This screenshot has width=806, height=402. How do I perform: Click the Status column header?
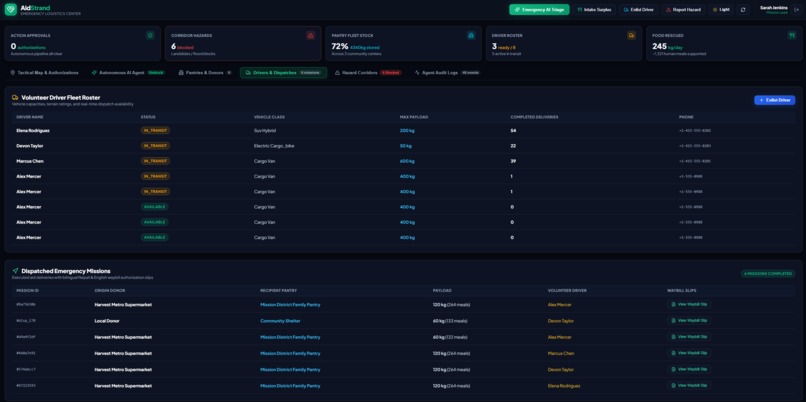coord(148,117)
